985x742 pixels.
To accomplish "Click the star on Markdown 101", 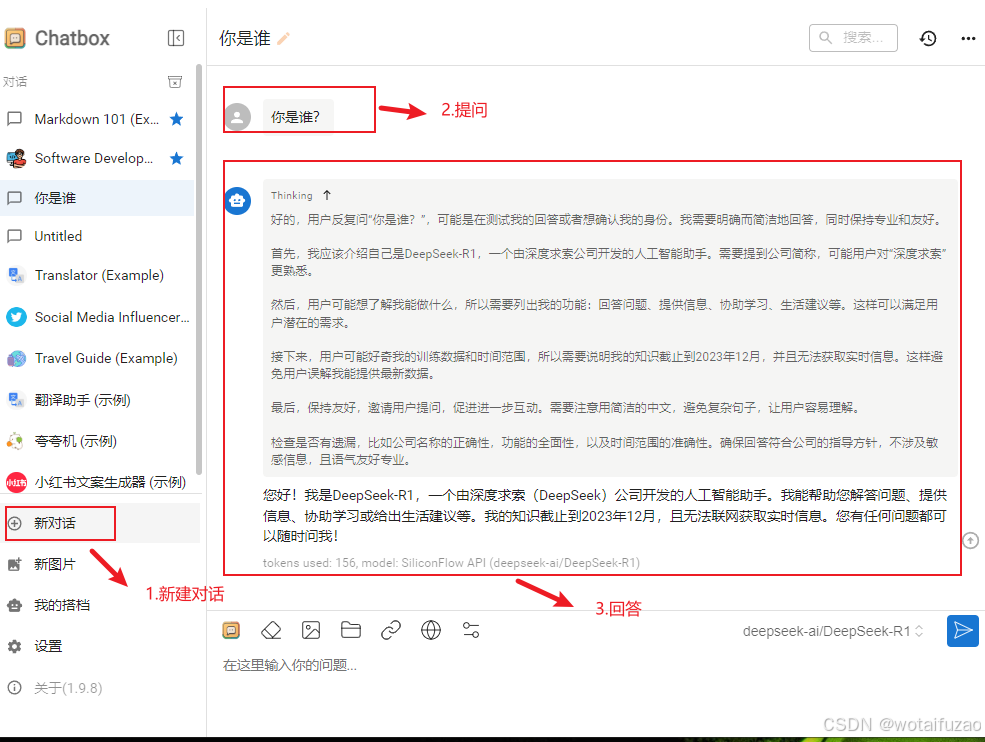I will pyautogui.click(x=177, y=119).
